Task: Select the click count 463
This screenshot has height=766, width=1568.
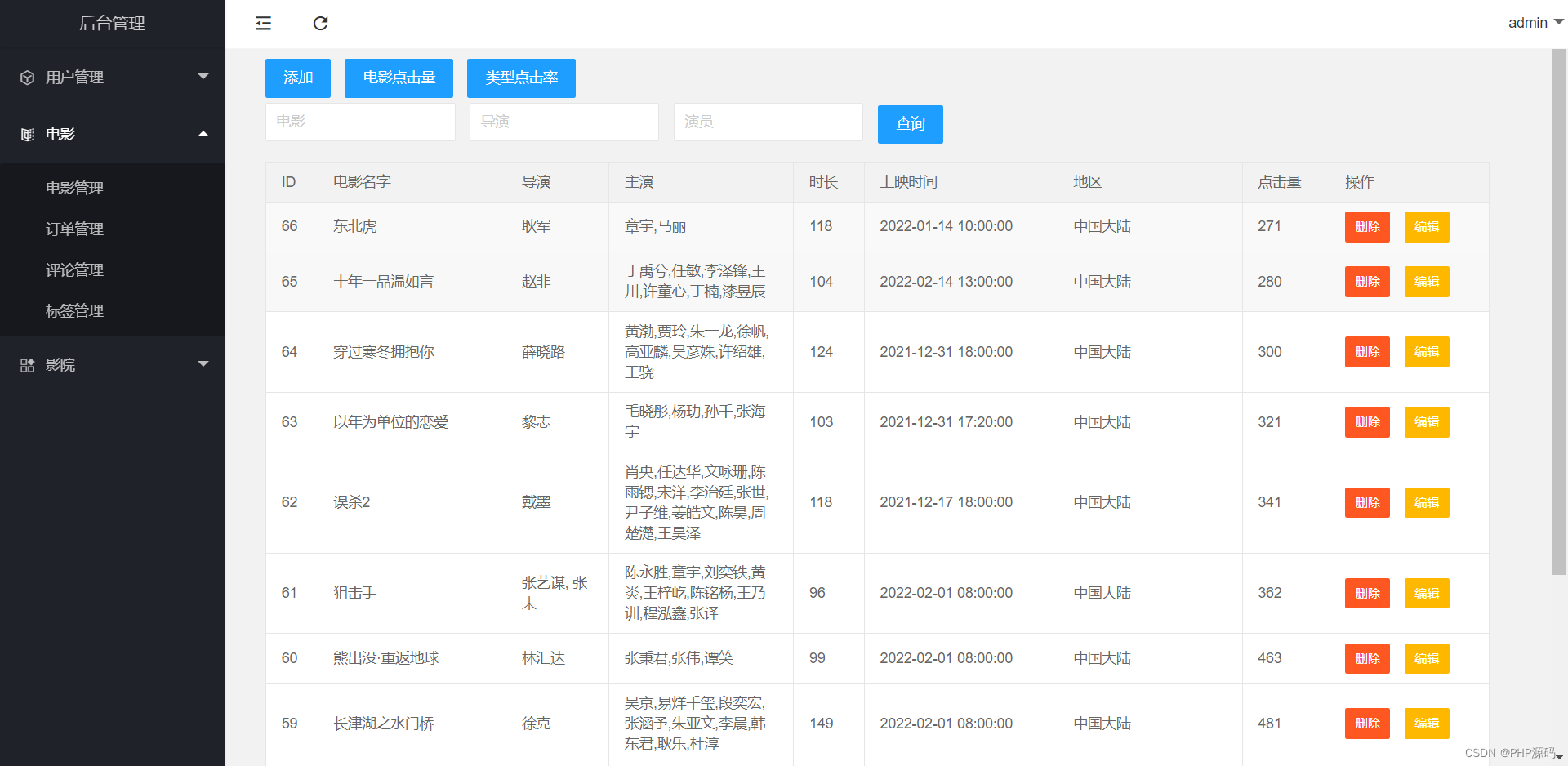Action: 1270,658
